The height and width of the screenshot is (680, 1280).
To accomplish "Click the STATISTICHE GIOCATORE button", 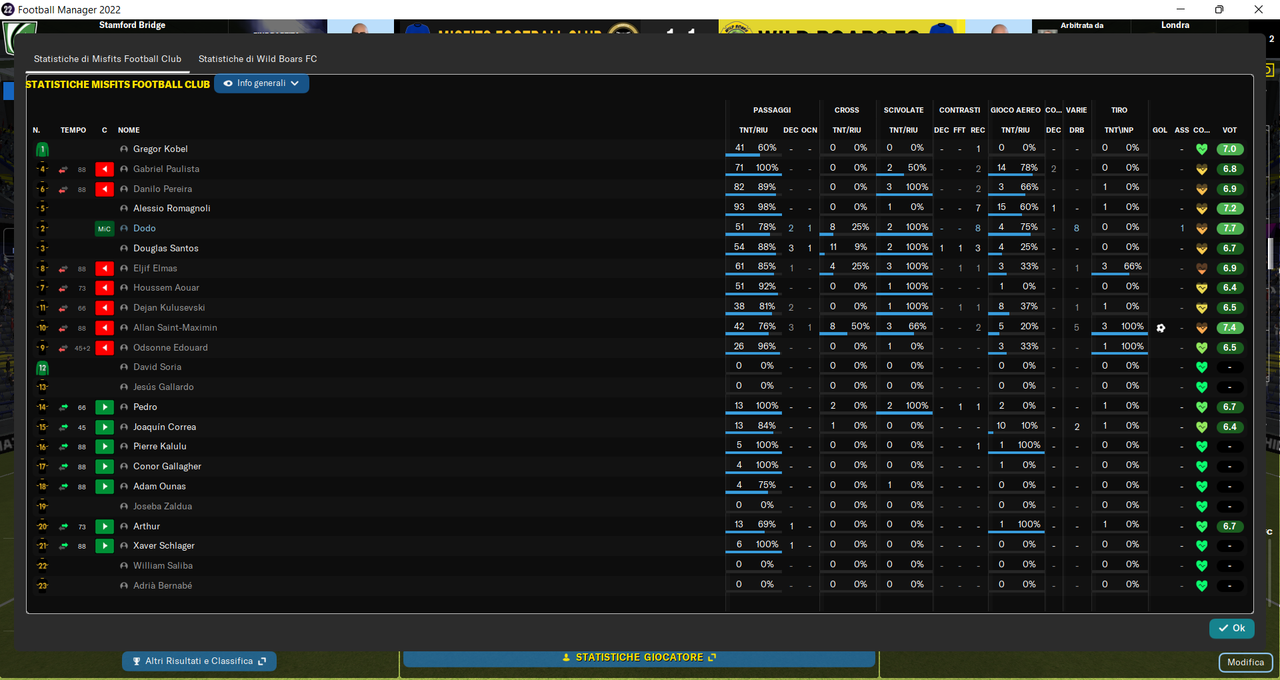I will (639, 657).
